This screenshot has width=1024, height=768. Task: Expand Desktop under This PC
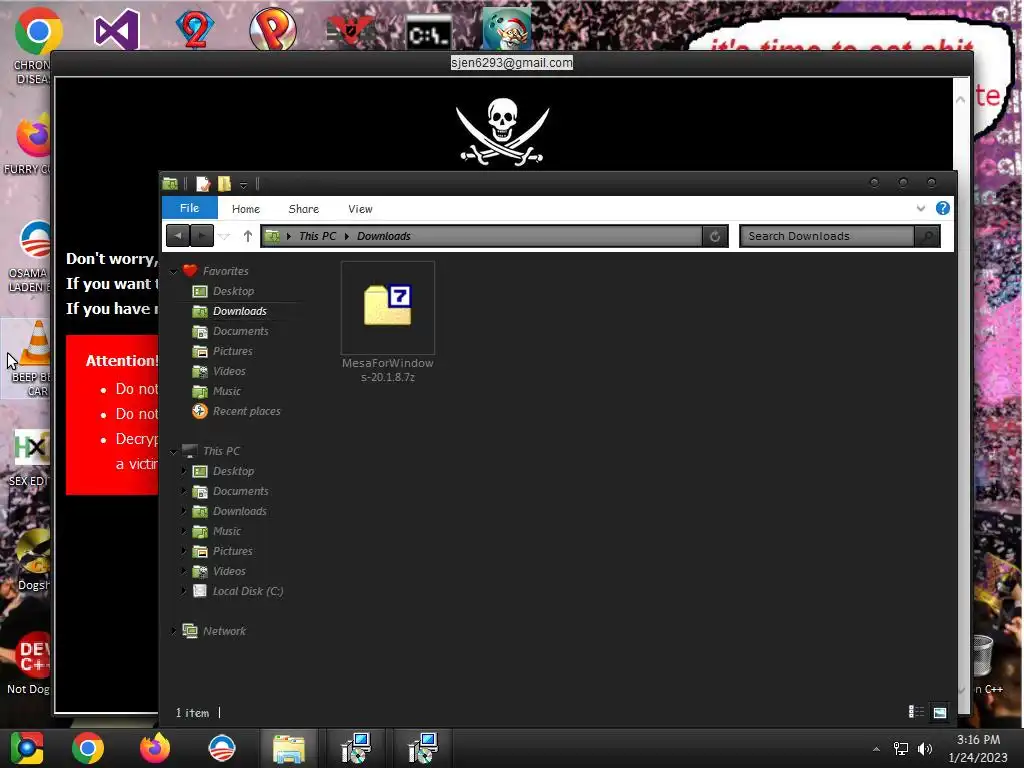click(x=184, y=471)
